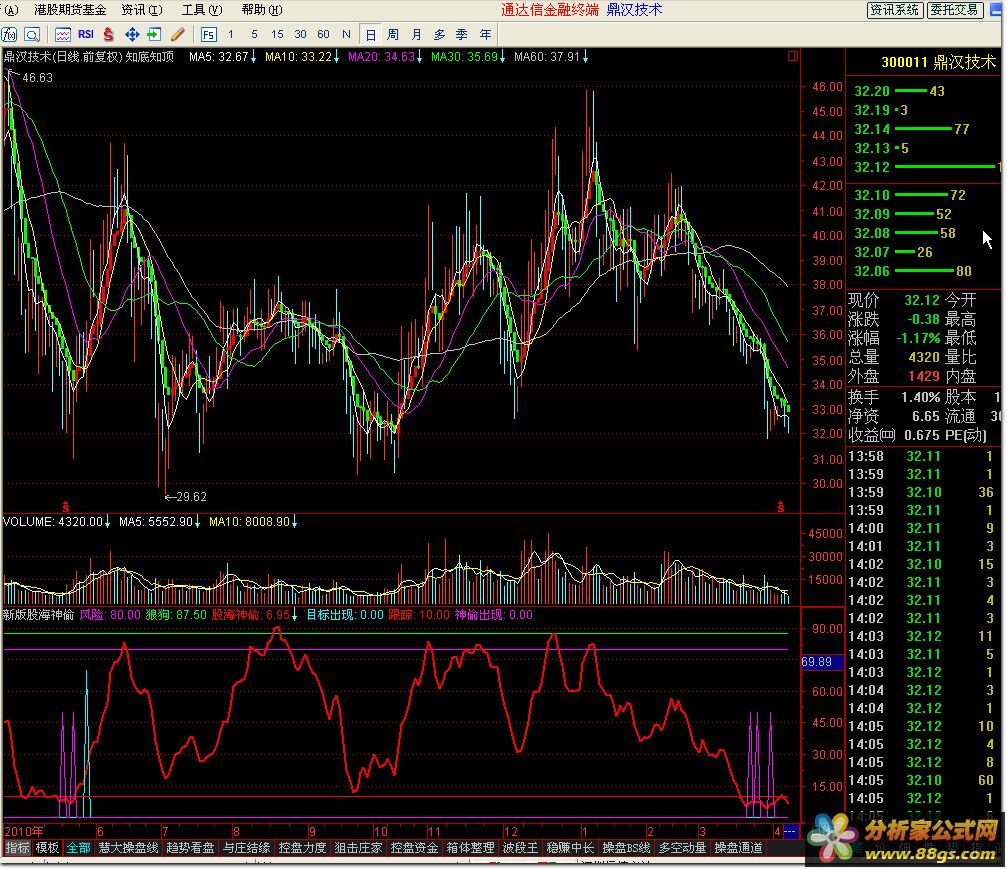This screenshot has width=1007, height=869.
Task: Click the green arrow import icon
Action: tap(154, 35)
